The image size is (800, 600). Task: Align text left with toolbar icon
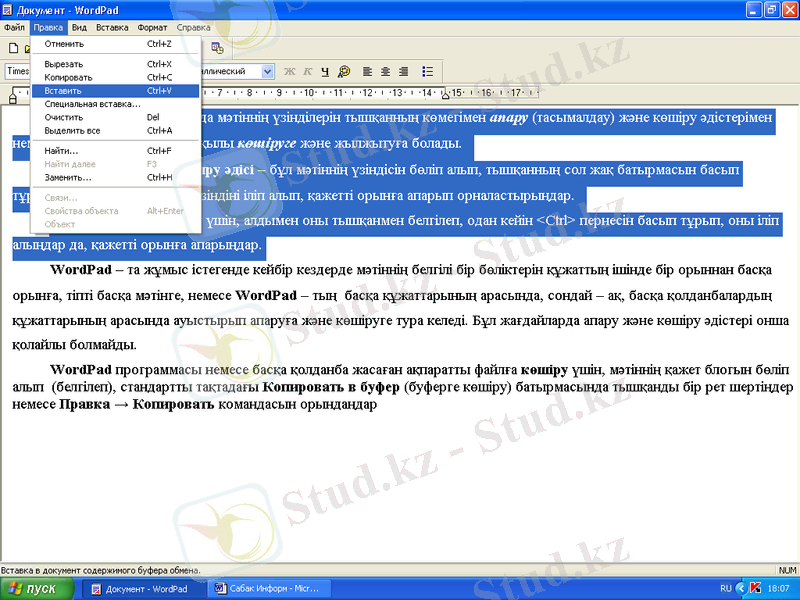pos(368,71)
